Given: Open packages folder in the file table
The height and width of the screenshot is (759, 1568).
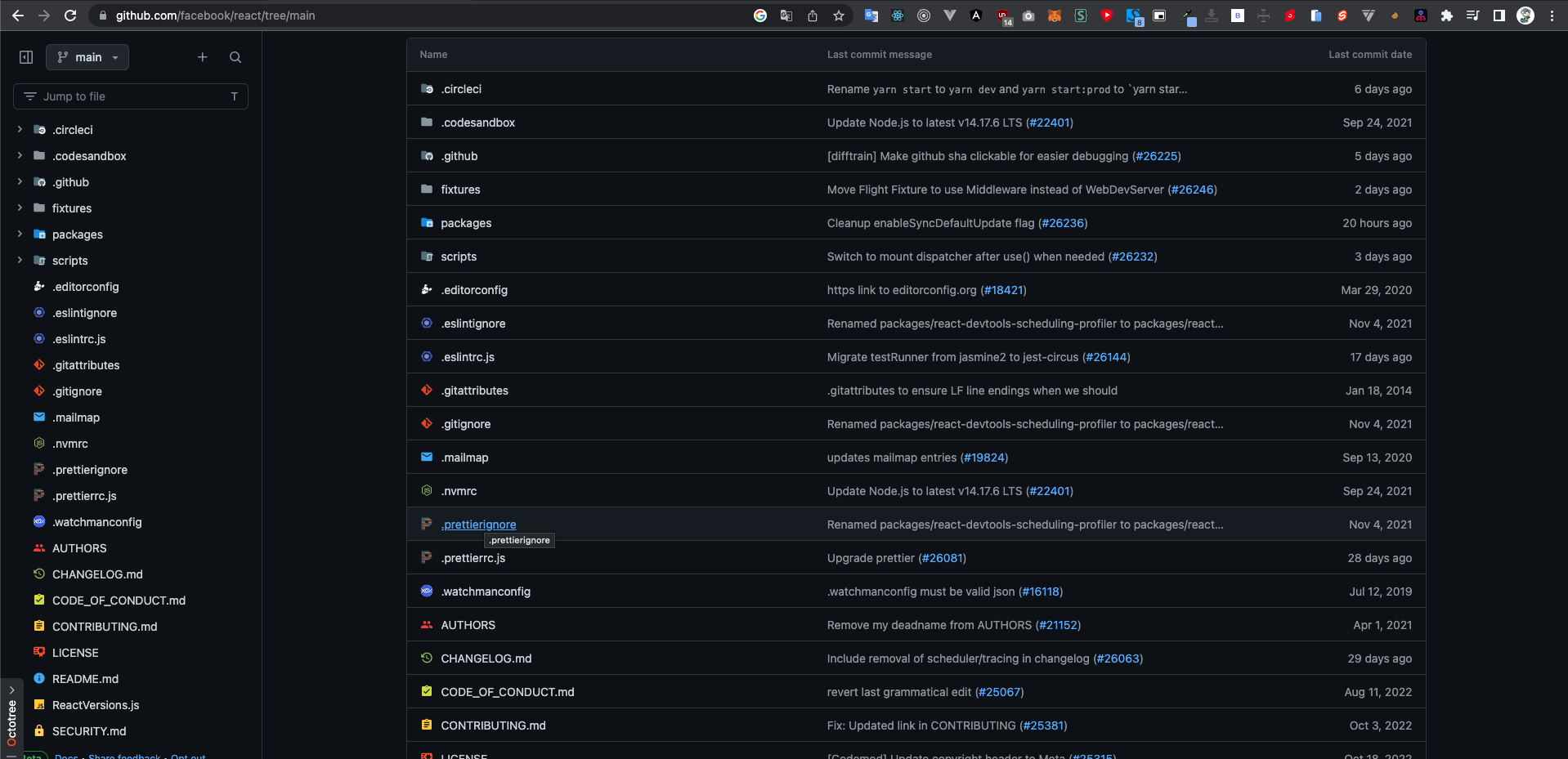Looking at the screenshot, I should pyautogui.click(x=466, y=223).
